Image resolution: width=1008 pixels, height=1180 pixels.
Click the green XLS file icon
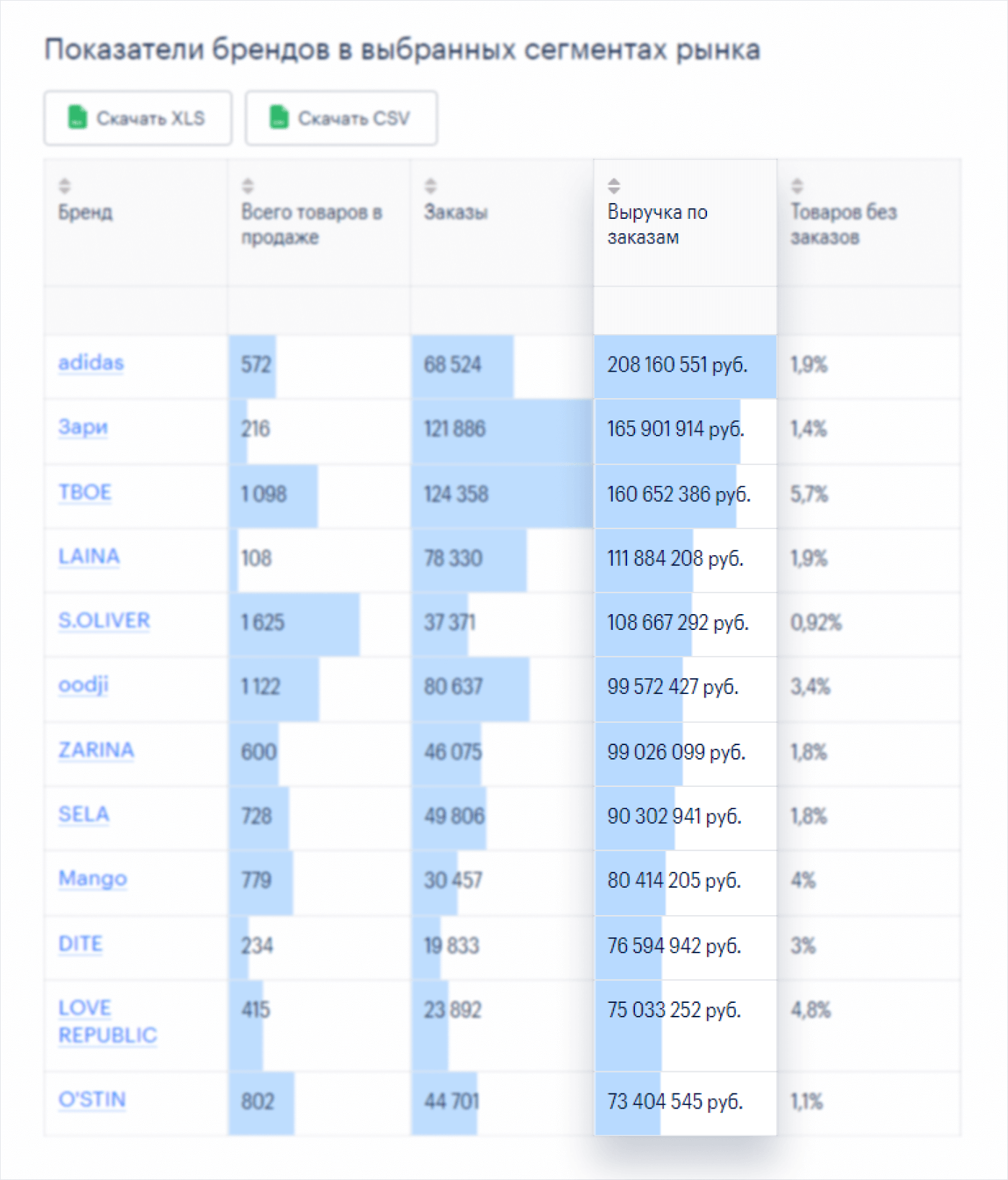77,117
